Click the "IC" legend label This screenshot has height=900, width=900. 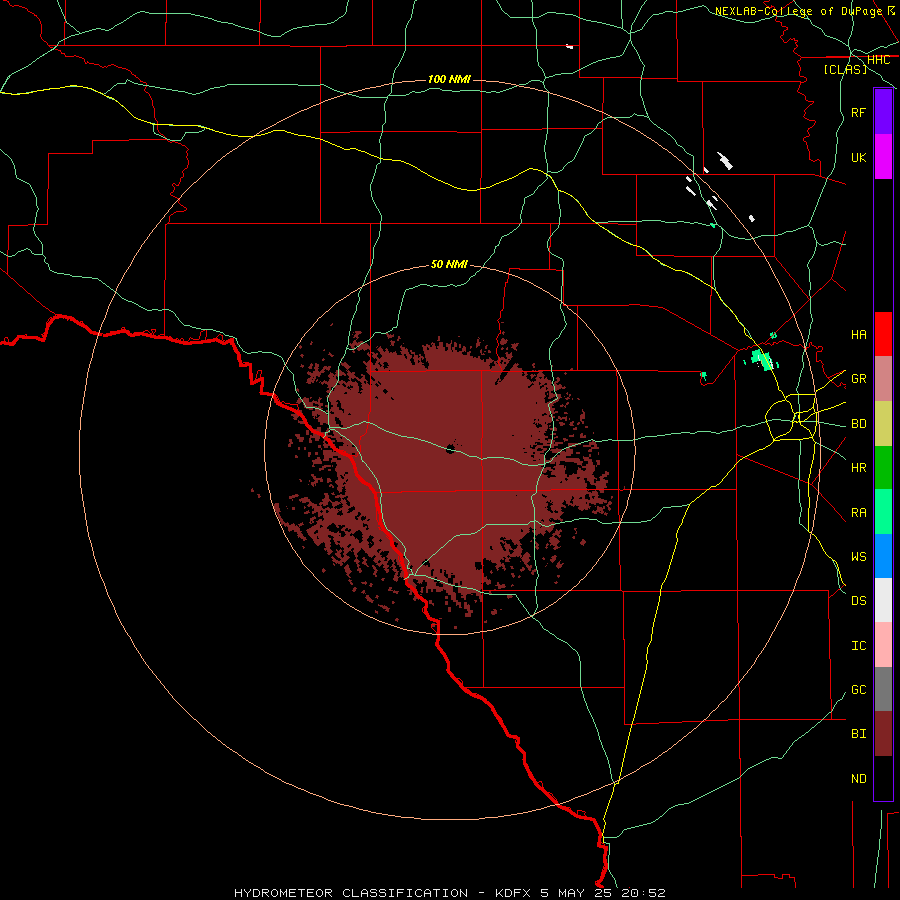pyautogui.click(x=858, y=646)
